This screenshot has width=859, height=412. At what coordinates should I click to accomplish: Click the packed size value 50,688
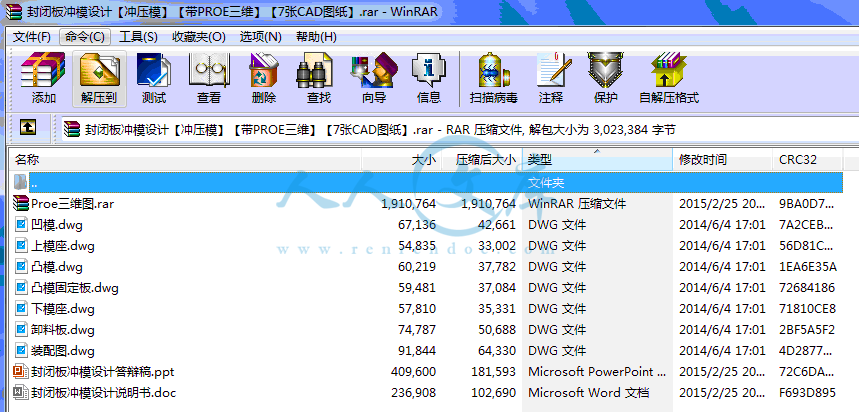(x=496, y=330)
